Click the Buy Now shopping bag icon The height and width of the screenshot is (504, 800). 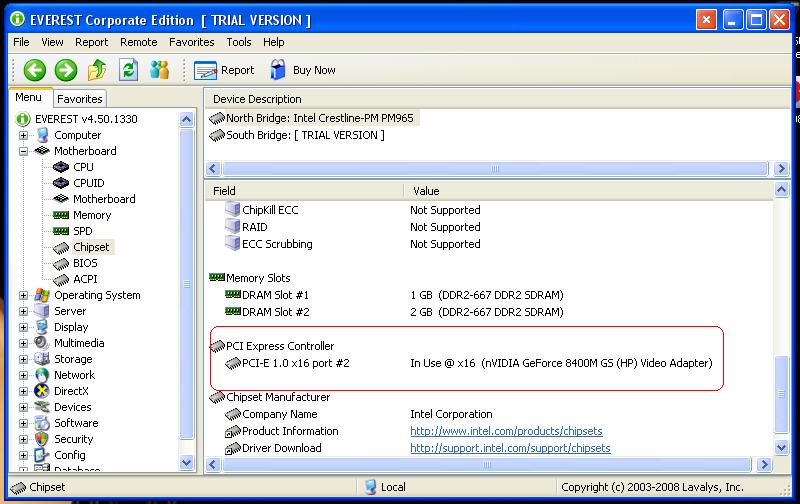278,70
